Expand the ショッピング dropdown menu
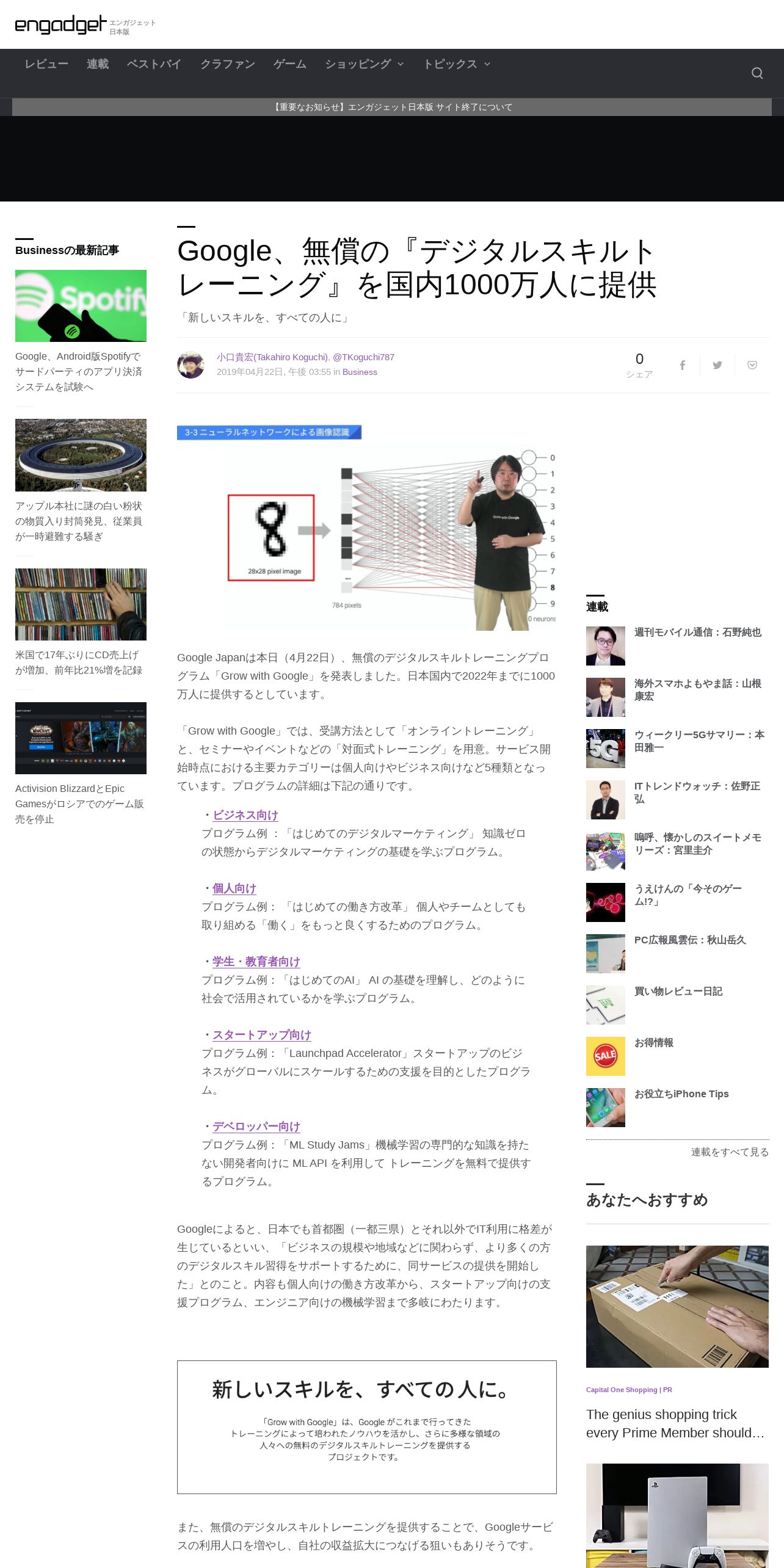 coord(365,64)
